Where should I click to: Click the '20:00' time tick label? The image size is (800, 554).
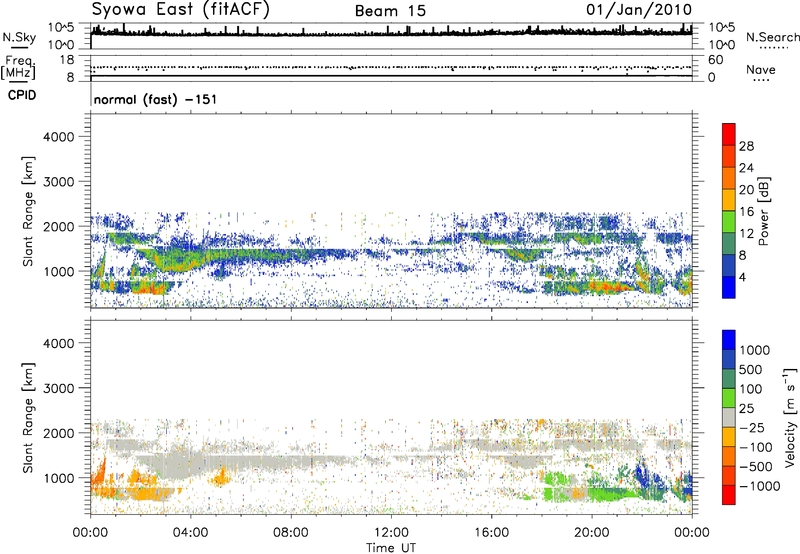tap(592, 533)
